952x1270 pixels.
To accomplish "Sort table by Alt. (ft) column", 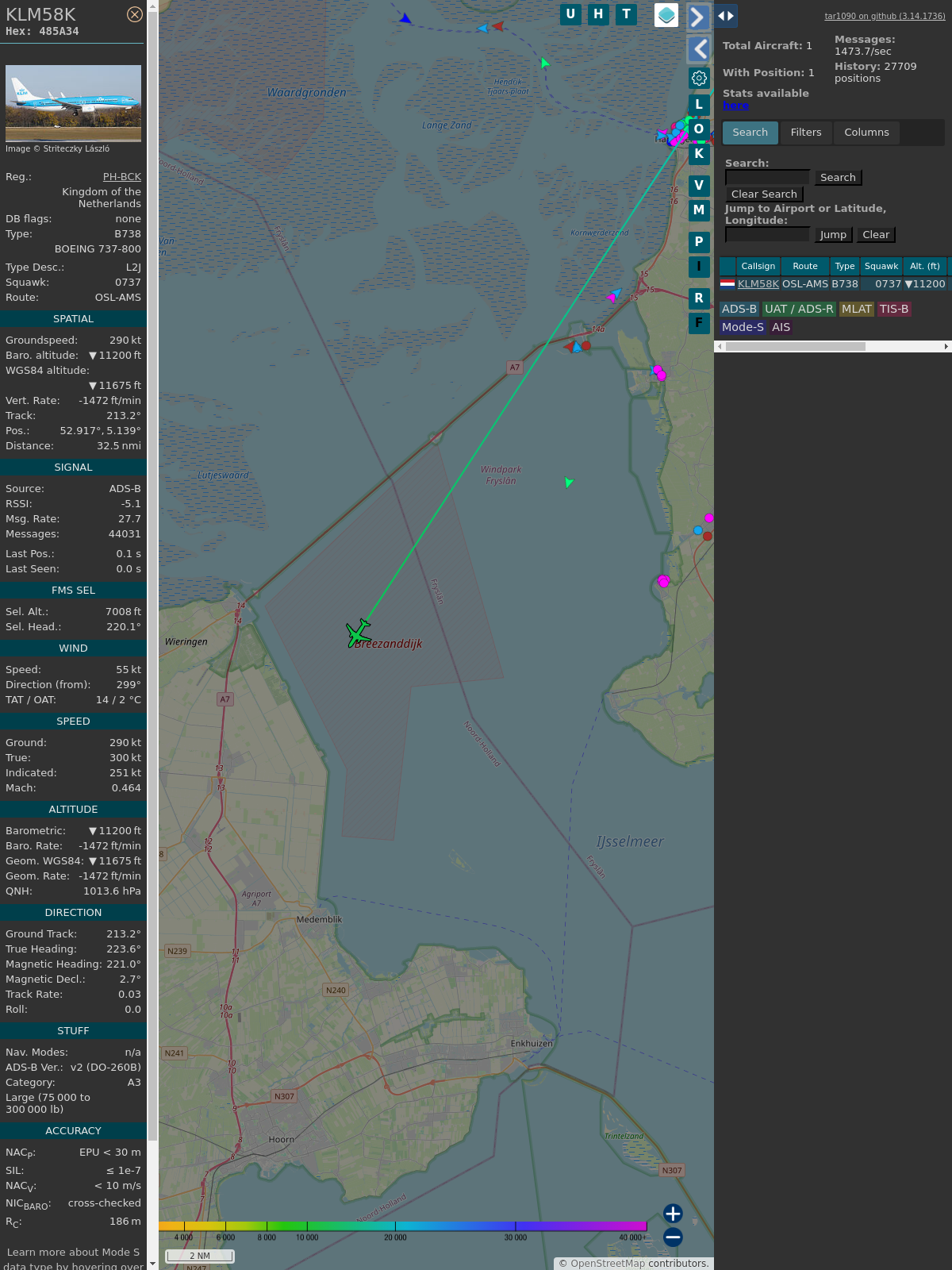I will tap(925, 267).
